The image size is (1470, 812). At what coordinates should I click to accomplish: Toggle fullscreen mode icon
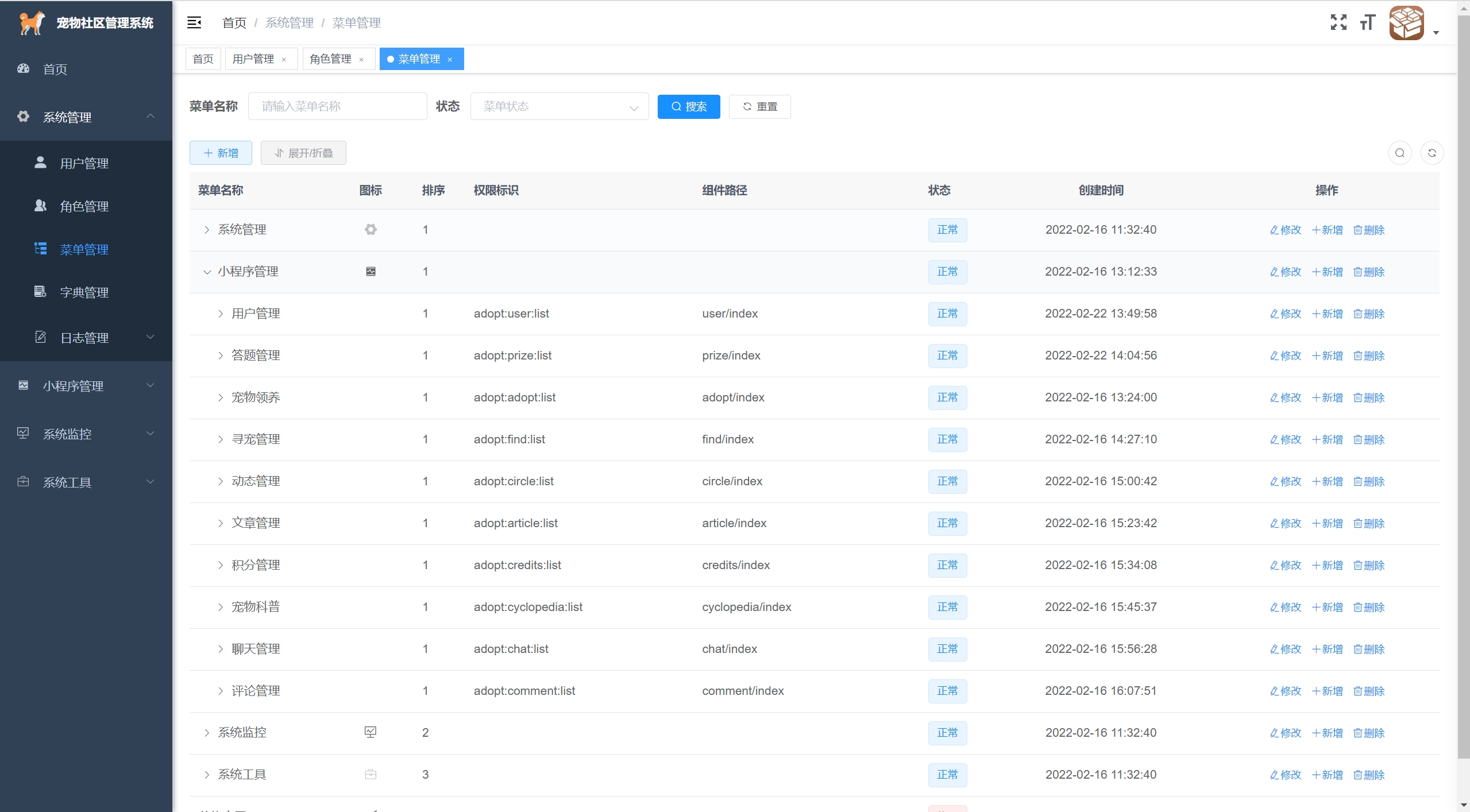pyautogui.click(x=1338, y=22)
